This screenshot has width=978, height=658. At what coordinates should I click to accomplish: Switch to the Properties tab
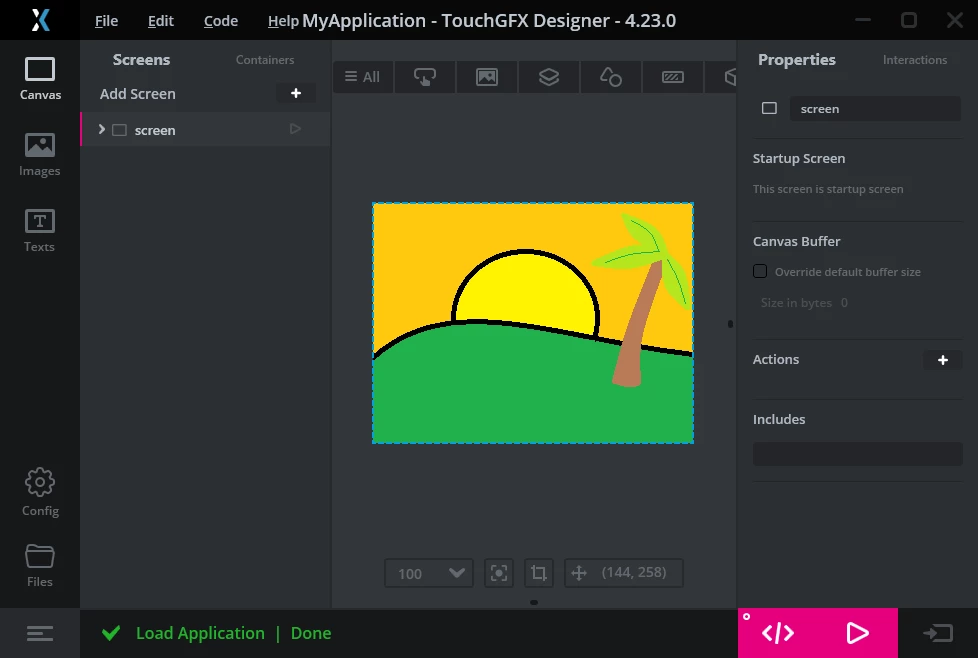[x=796, y=60]
